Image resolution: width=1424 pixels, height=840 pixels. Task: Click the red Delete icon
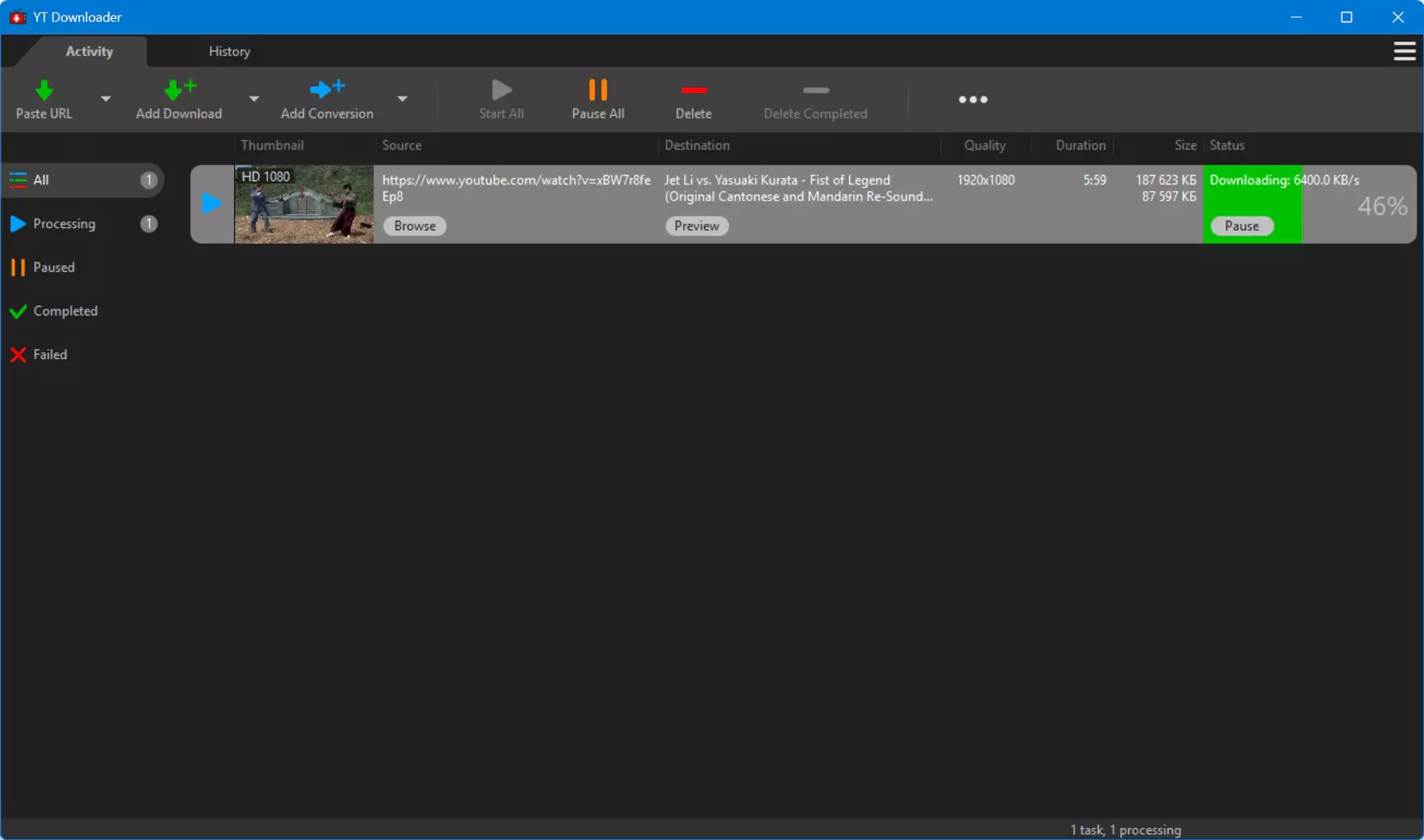coord(693,90)
